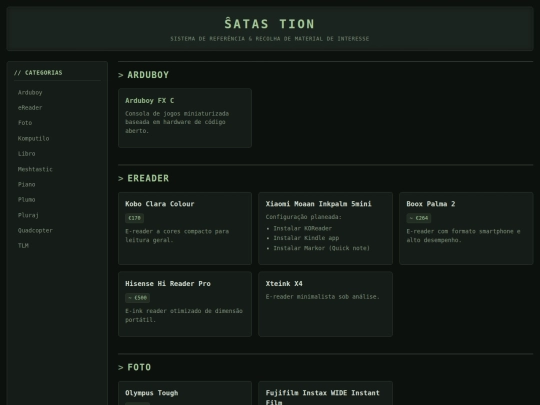Image resolution: width=540 pixels, height=405 pixels.
Task: Click the Hisense Hi Reader Pro description
Action: tap(184, 315)
